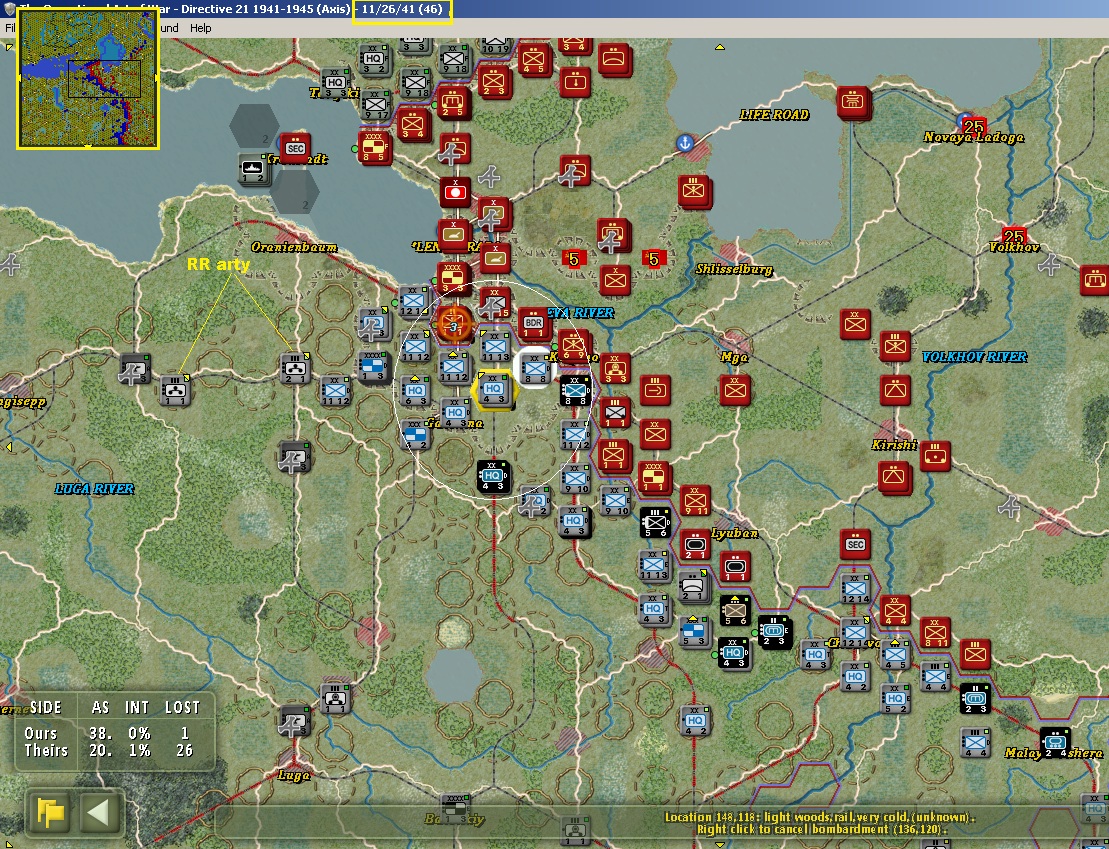
Task: Click the '25' marker at Novaya Ladoga
Action: pos(974,127)
